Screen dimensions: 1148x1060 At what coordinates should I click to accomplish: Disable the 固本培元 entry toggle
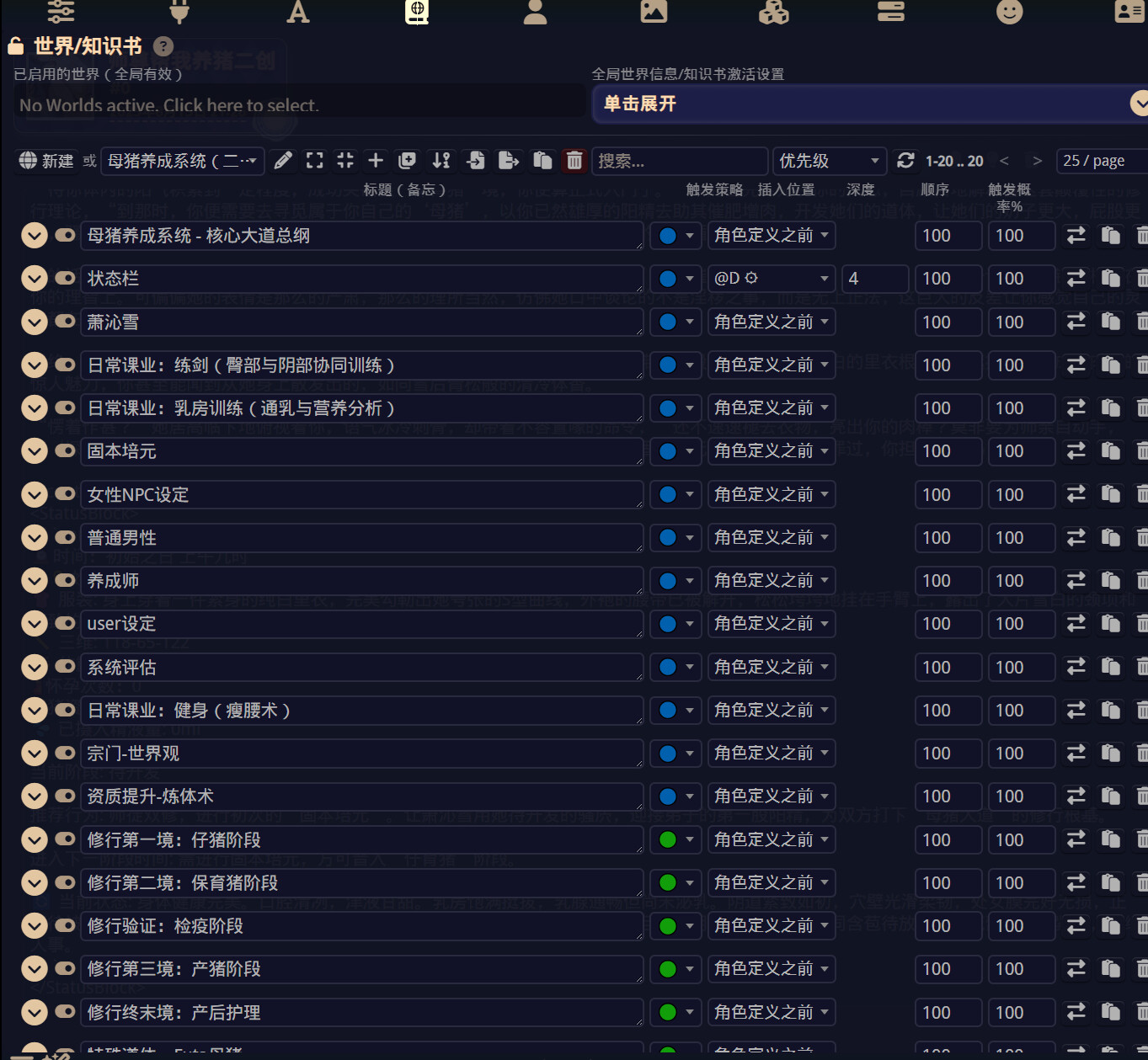(x=65, y=450)
